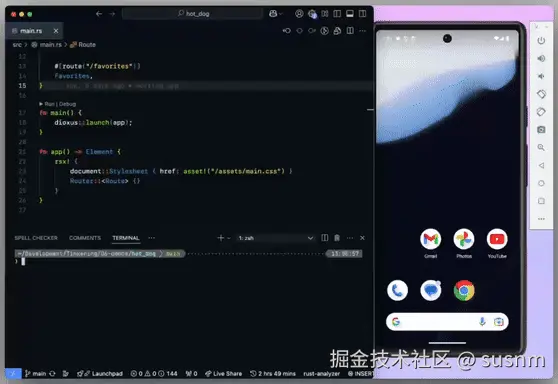This screenshot has height=384, width=558.
Task: Power button on emulator side toolbar
Action: click(x=541, y=41)
